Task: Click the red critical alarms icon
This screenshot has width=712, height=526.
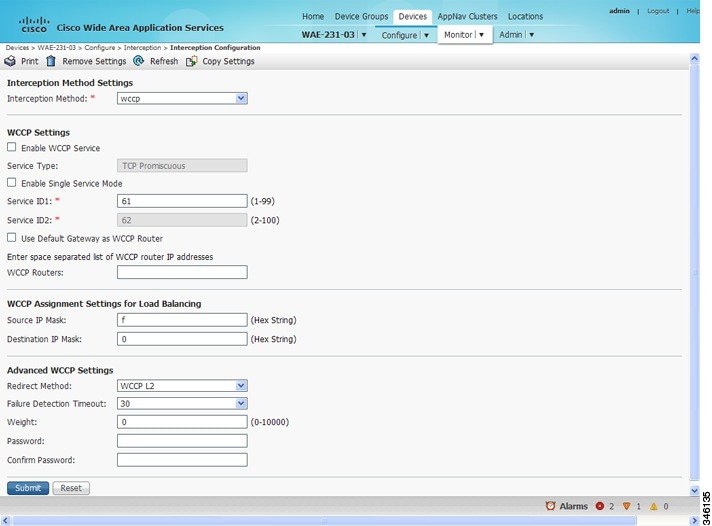Action: click(x=600, y=506)
